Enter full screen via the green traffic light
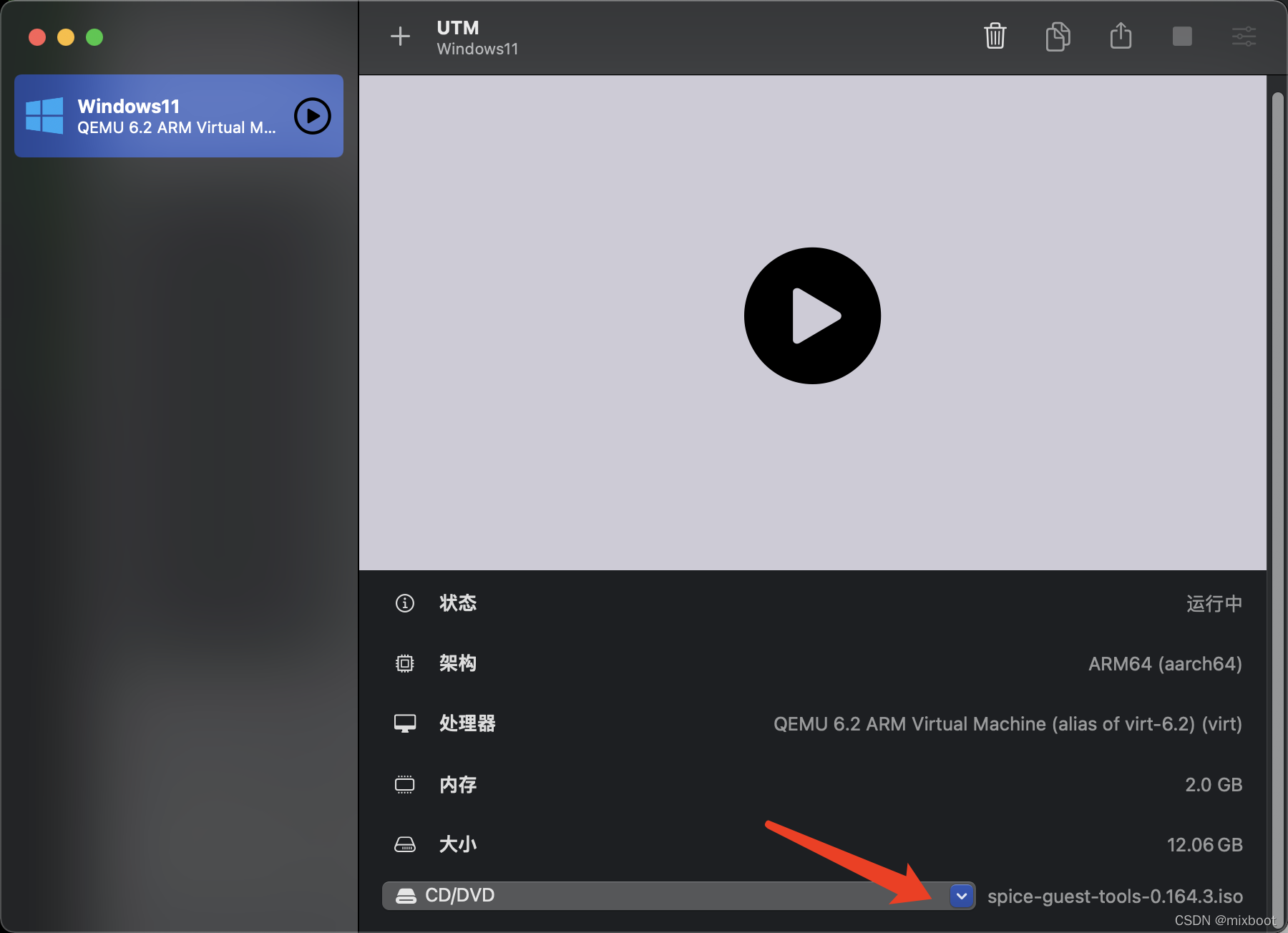 click(x=94, y=36)
